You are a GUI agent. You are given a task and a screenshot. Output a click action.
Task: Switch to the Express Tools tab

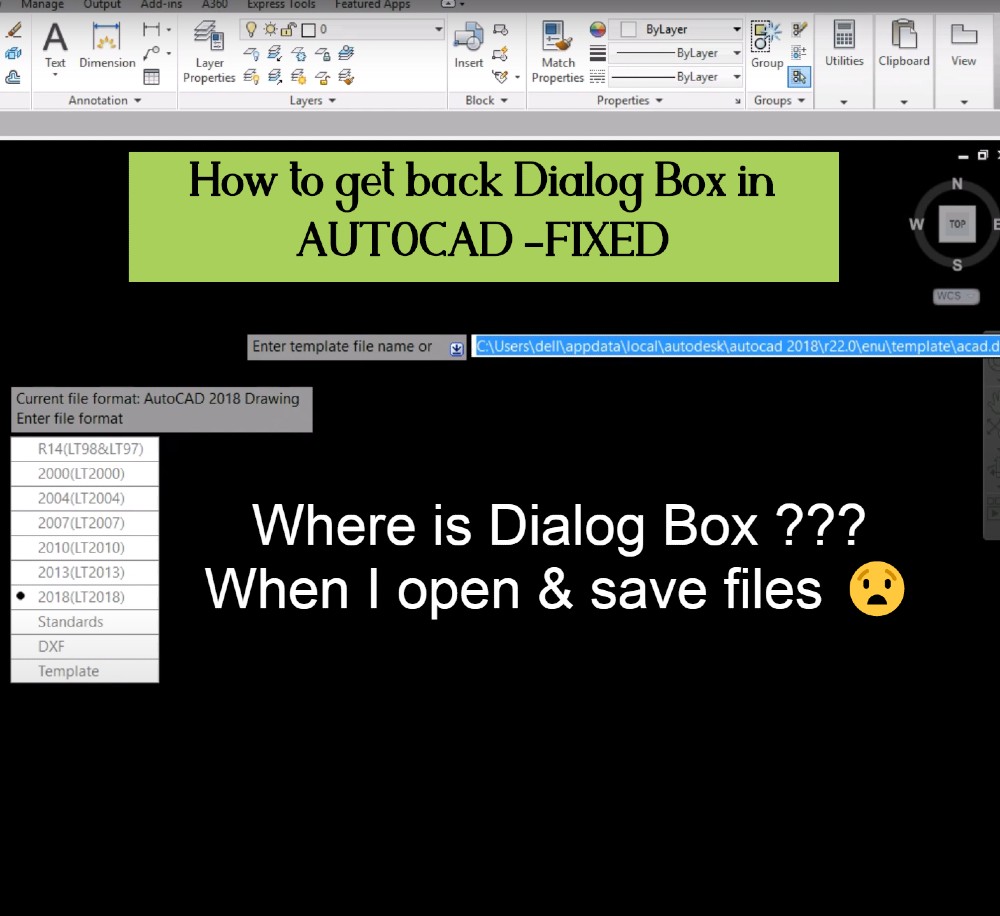(x=279, y=4)
